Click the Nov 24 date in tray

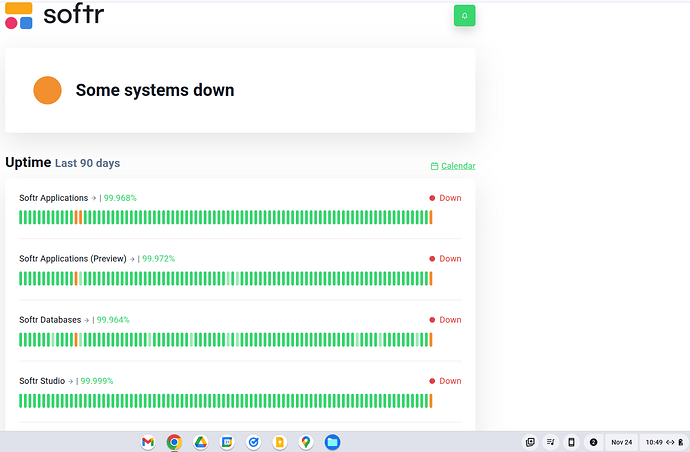point(621,442)
